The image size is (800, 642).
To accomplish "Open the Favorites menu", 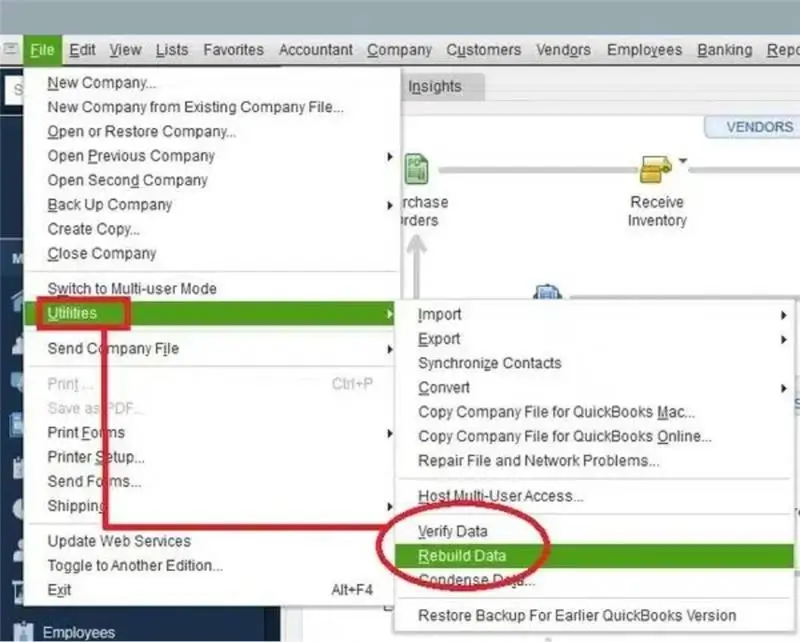I will (234, 50).
